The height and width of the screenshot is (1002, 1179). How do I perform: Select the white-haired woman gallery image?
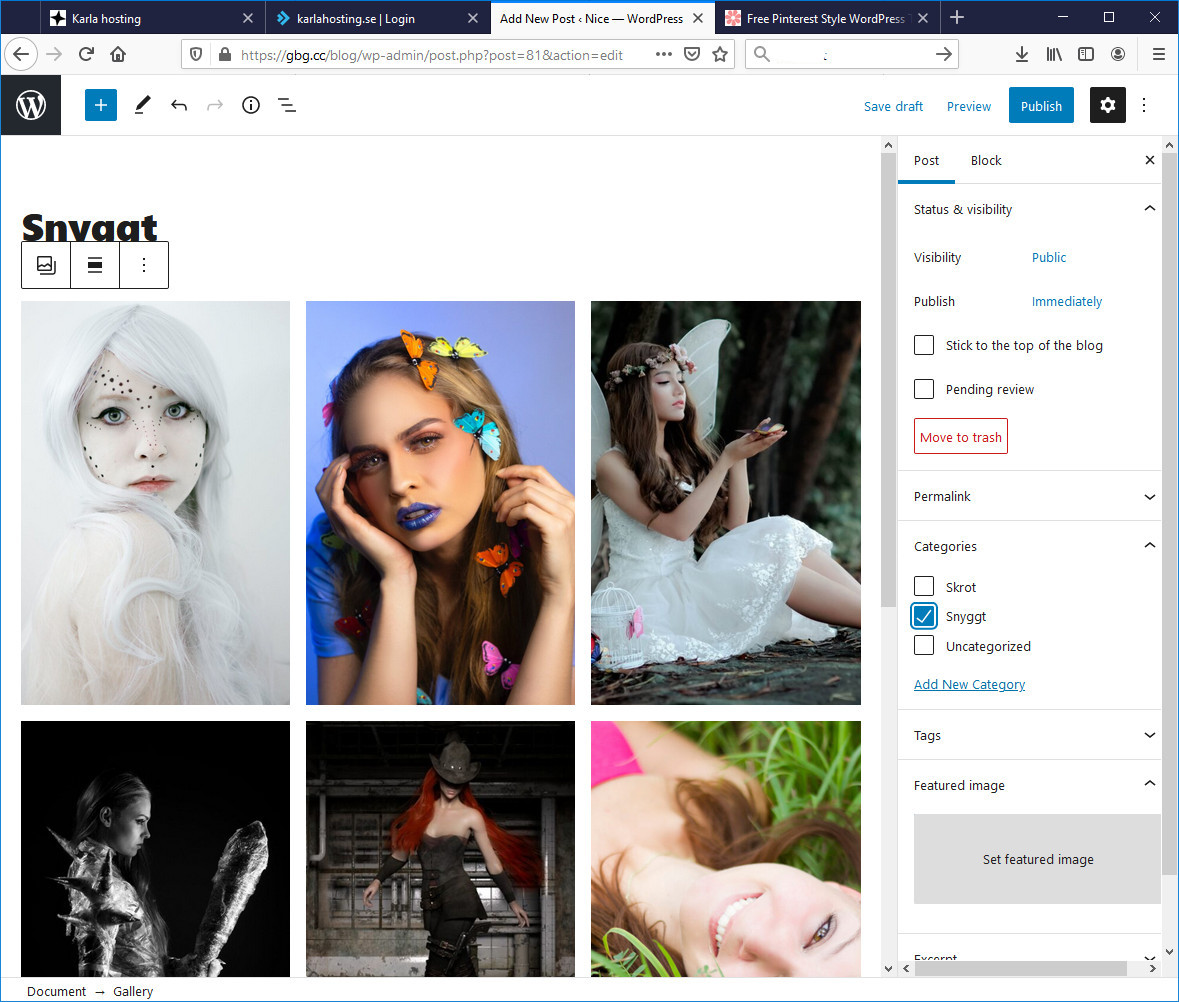click(x=156, y=503)
